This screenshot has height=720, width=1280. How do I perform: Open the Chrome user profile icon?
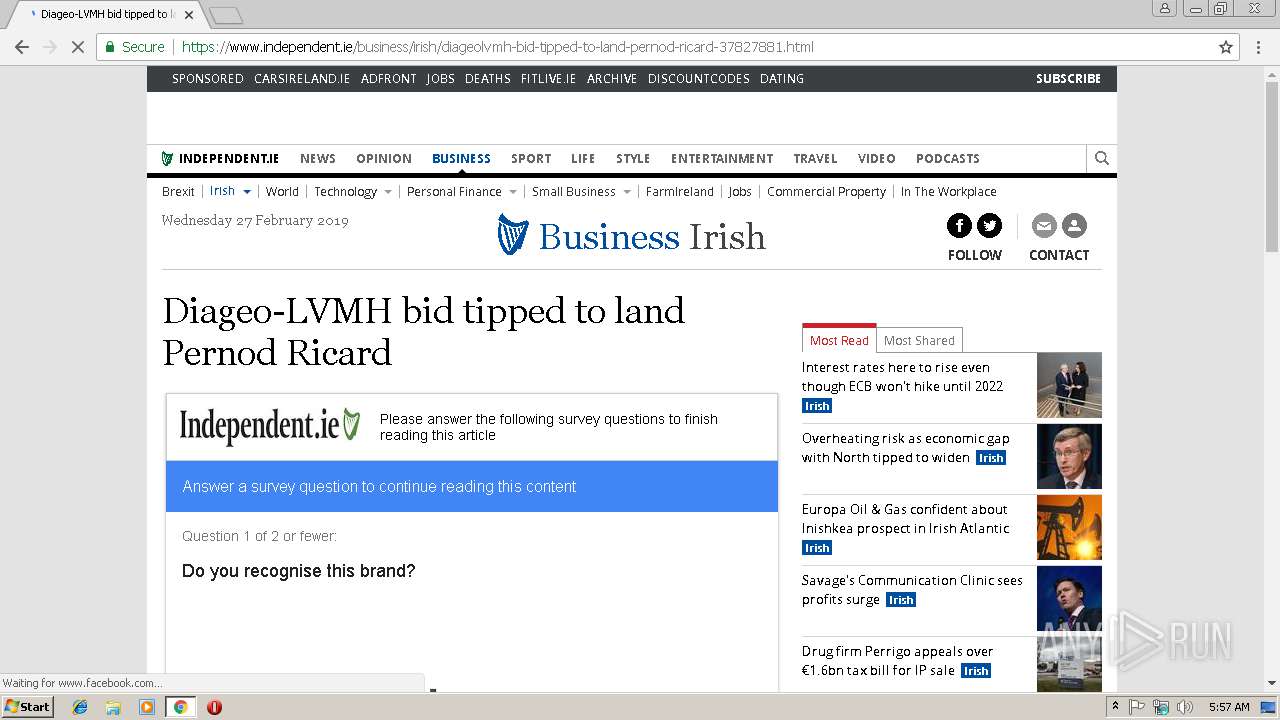[x=1165, y=8]
